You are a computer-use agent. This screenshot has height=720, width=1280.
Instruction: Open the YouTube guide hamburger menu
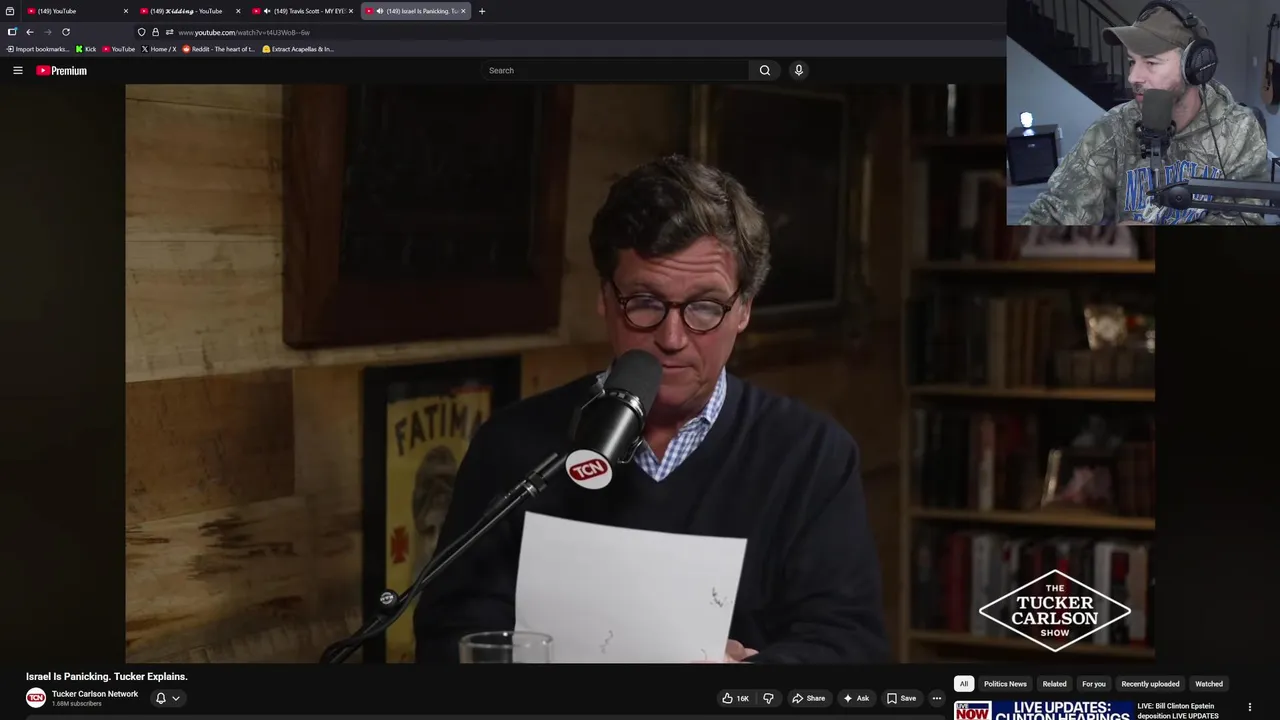(x=18, y=70)
